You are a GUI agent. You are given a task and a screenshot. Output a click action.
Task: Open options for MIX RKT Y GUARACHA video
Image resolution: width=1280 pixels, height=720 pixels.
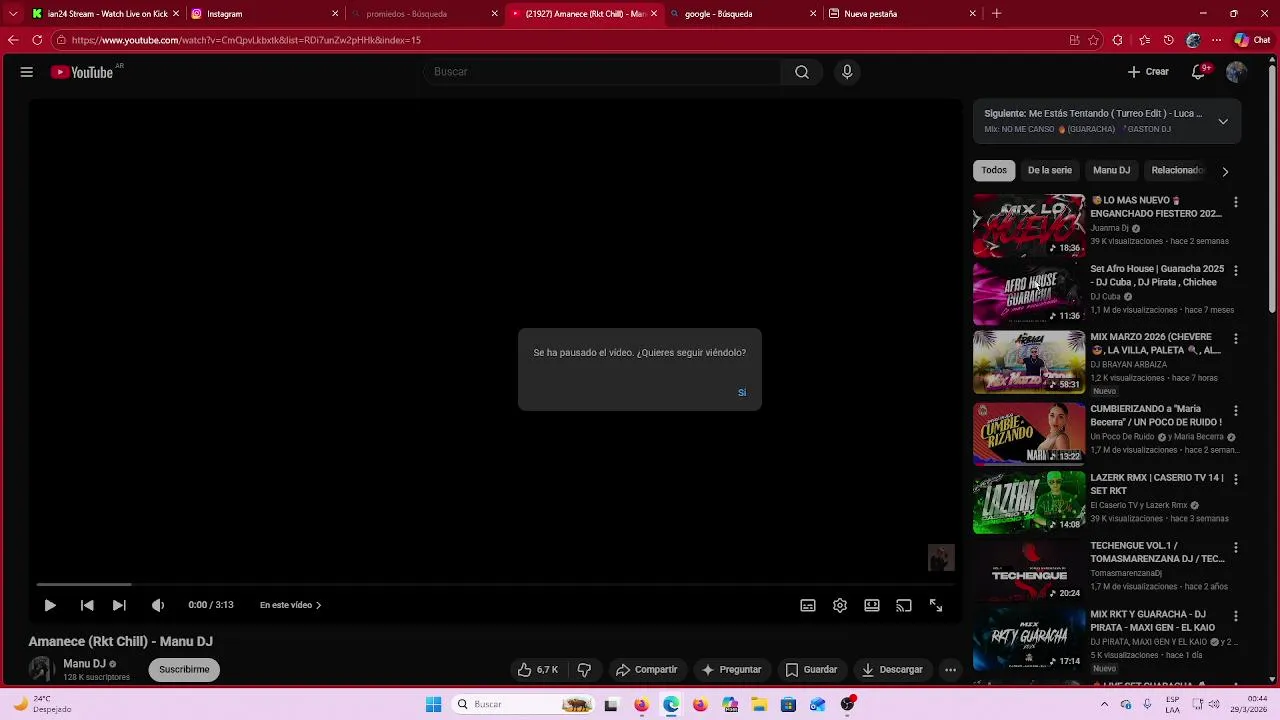coord(1236,616)
